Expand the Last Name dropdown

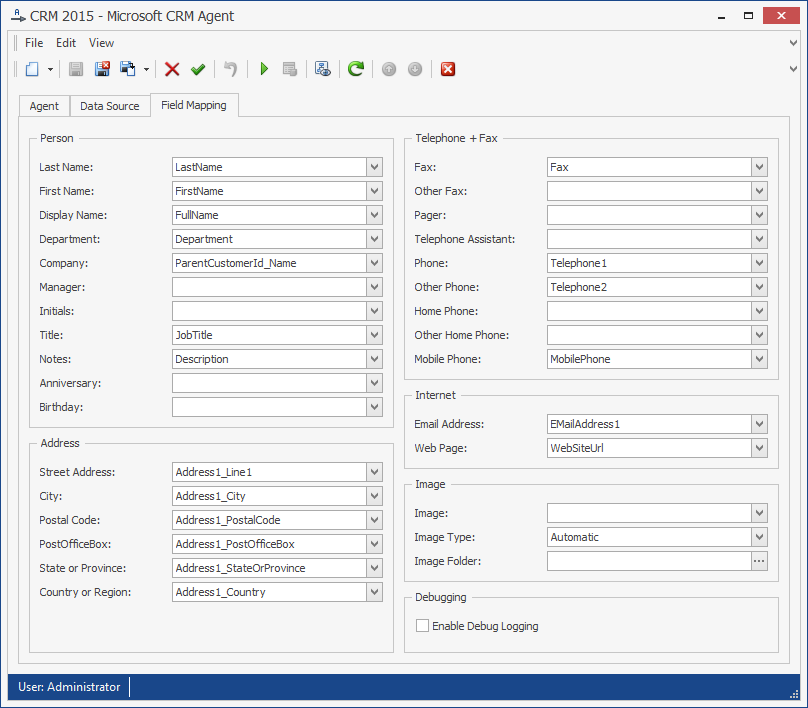click(375, 167)
